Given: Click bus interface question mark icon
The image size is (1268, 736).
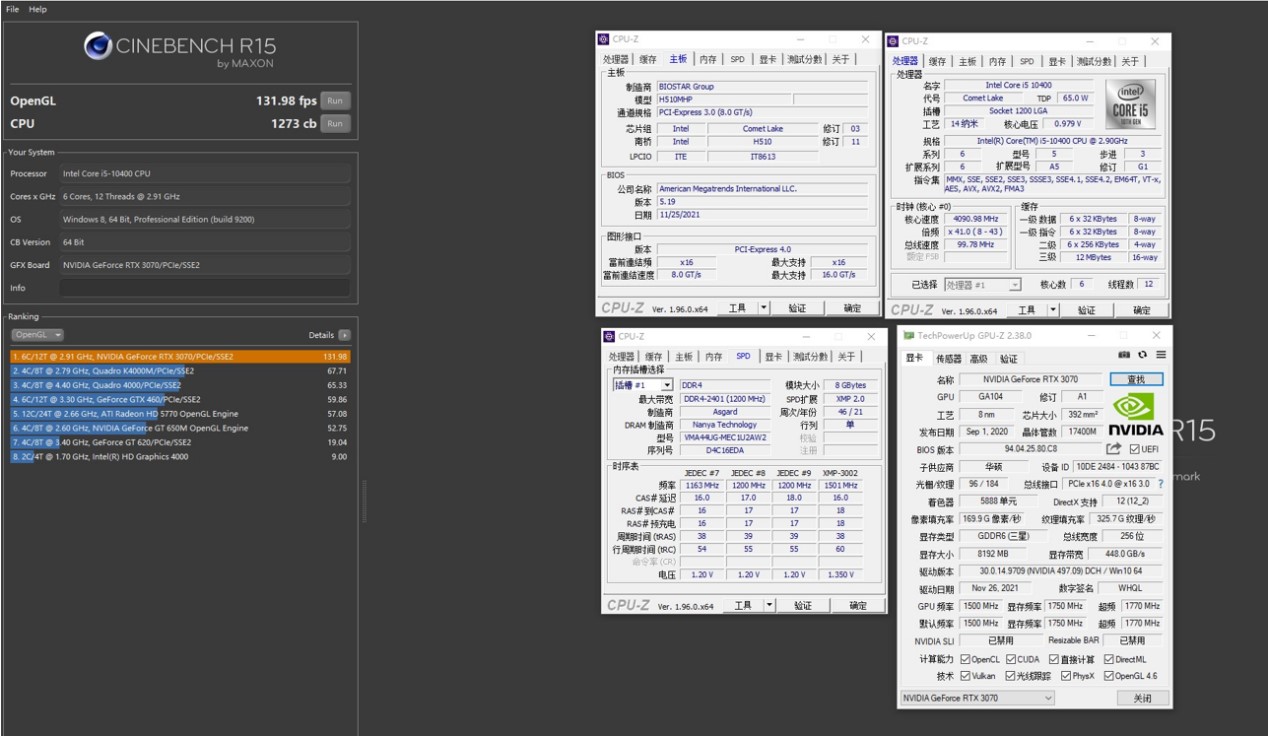Looking at the screenshot, I should pos(1160,484).
